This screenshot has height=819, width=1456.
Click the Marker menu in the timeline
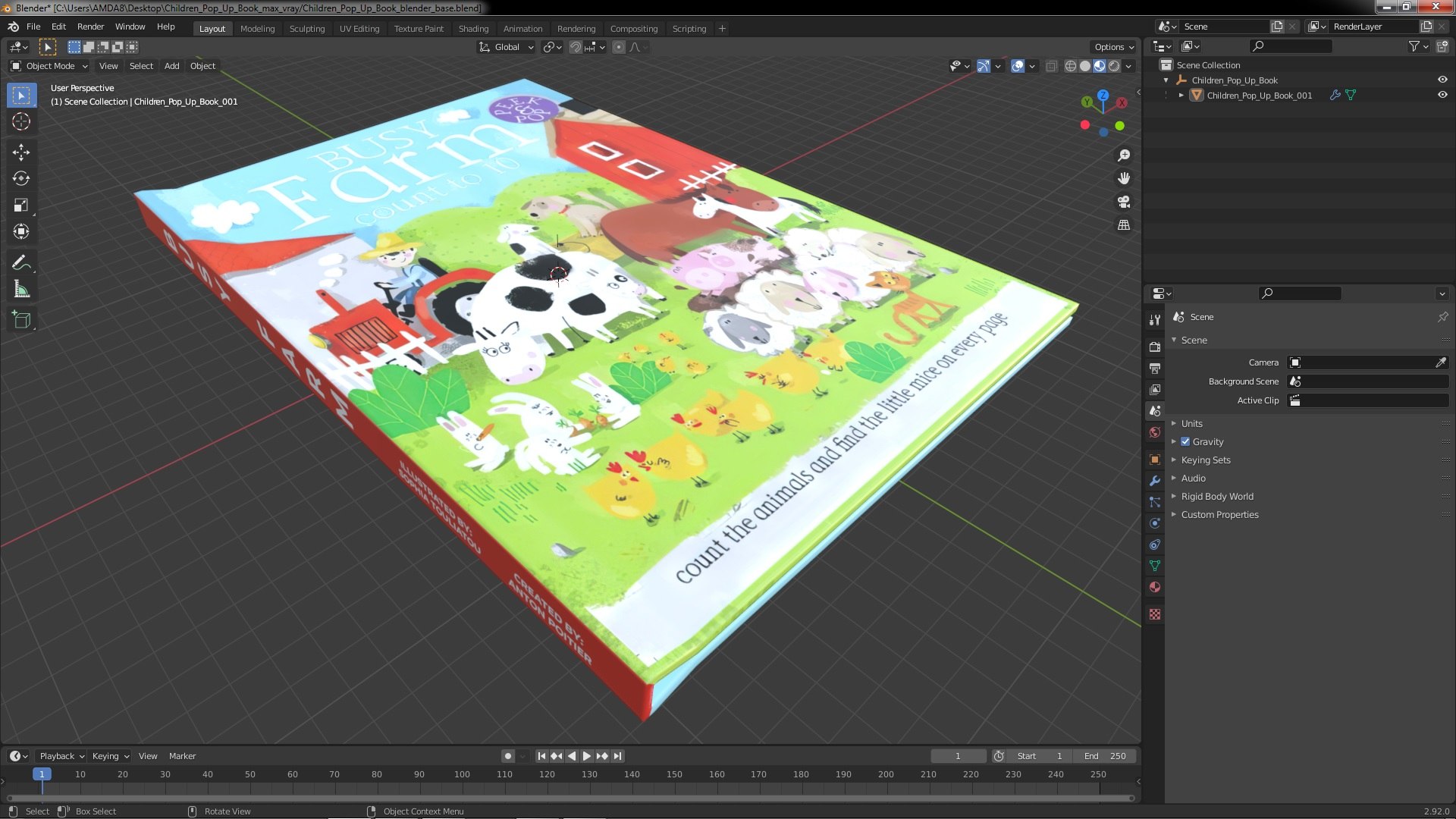click(182, 756)
